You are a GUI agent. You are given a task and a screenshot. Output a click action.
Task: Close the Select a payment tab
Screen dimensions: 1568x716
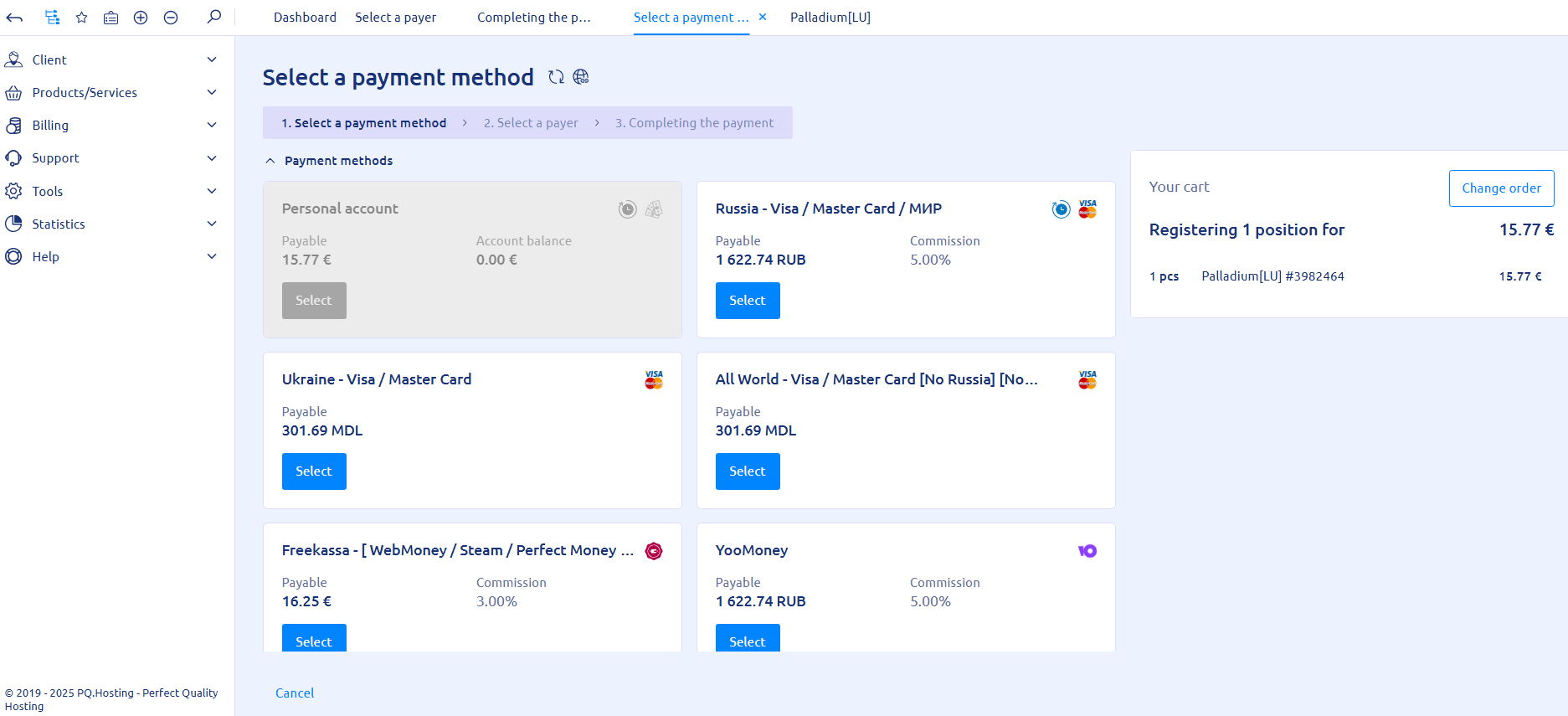pos(763,17)
